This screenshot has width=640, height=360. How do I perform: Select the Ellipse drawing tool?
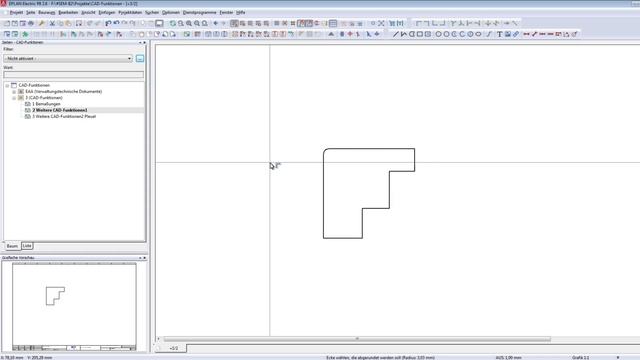click(478, 34)
